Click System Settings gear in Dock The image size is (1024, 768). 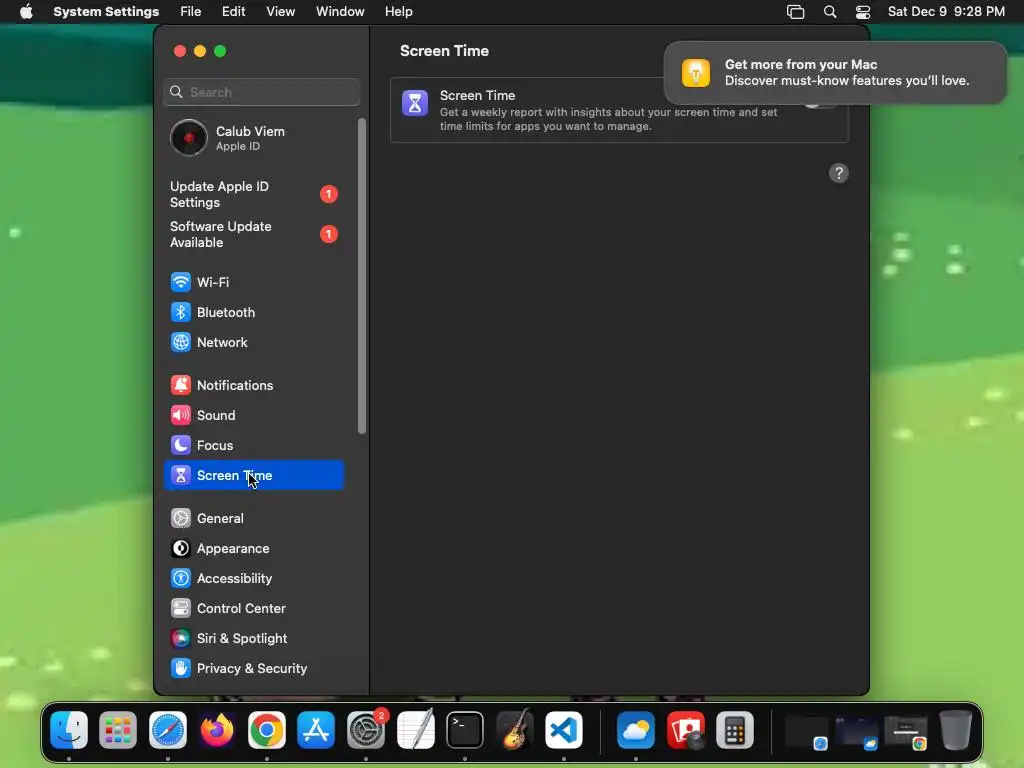click(x=366, y=730)
